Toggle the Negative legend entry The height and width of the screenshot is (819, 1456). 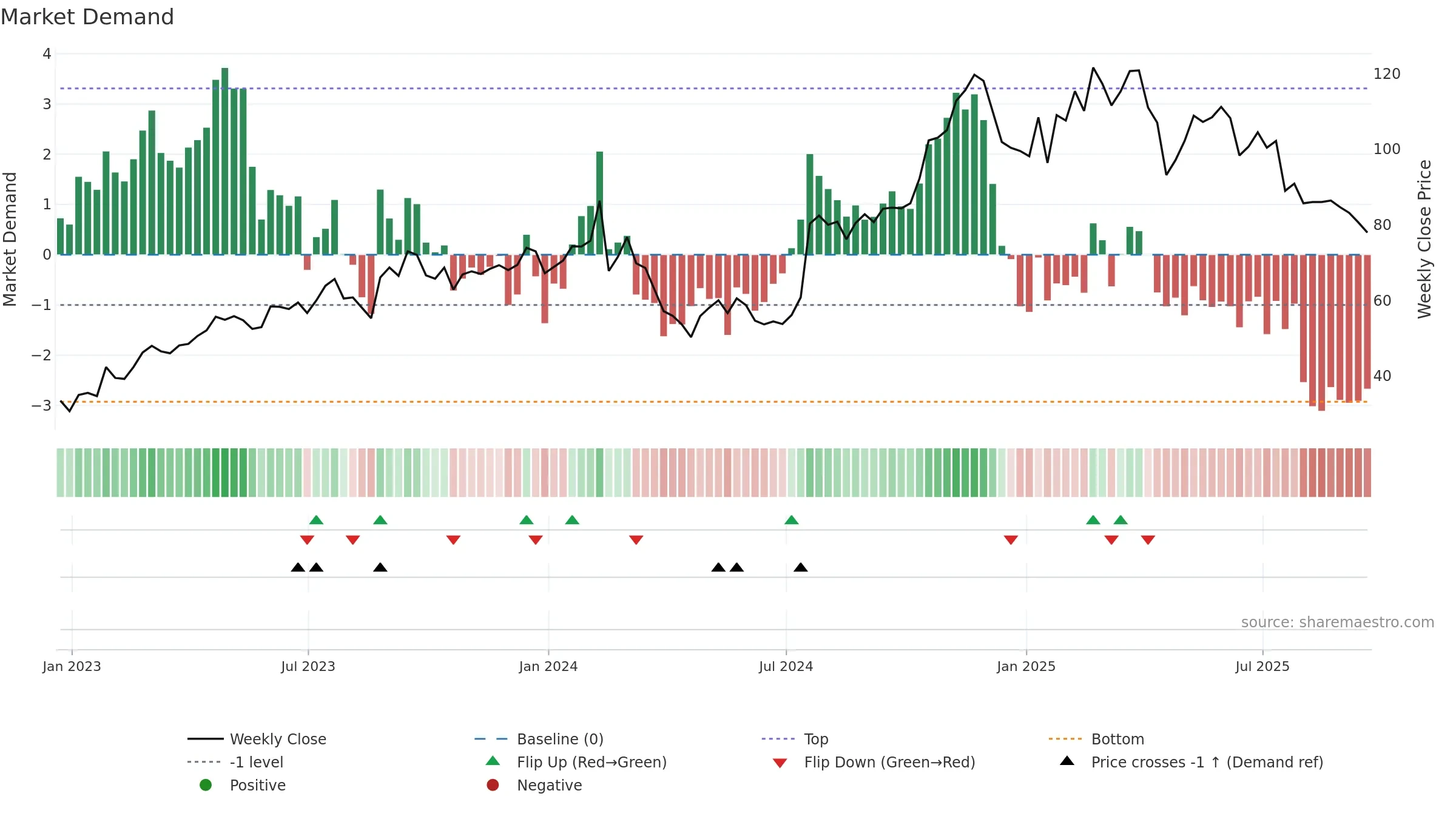pyautogui.click(x=534, y=785)
